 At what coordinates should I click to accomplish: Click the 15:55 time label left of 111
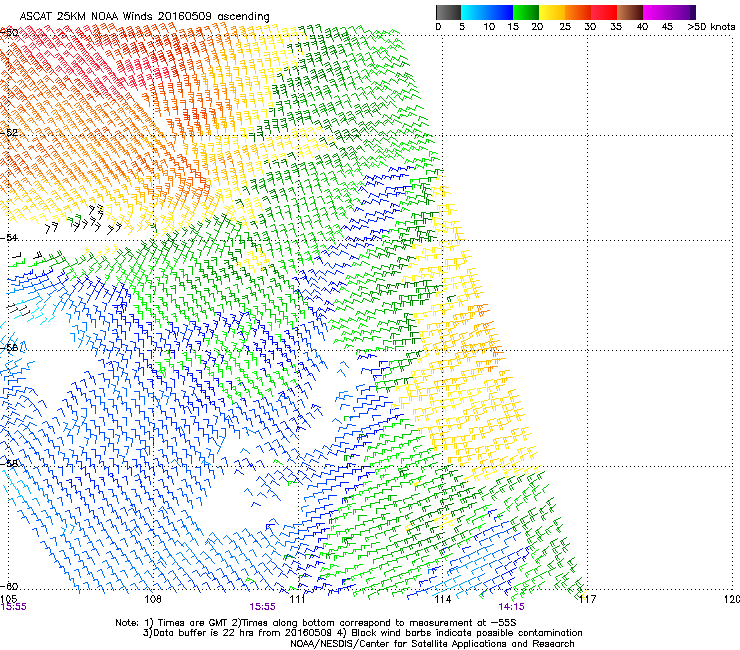click(x=262, y=607)
